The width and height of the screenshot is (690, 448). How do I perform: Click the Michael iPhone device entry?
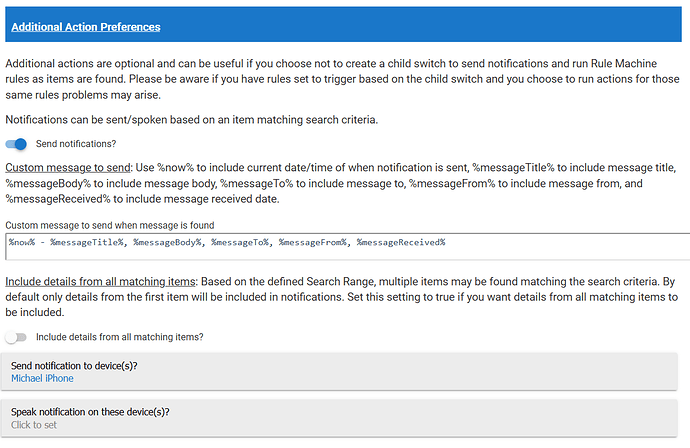pyautogui.click(x=42, y=379)
